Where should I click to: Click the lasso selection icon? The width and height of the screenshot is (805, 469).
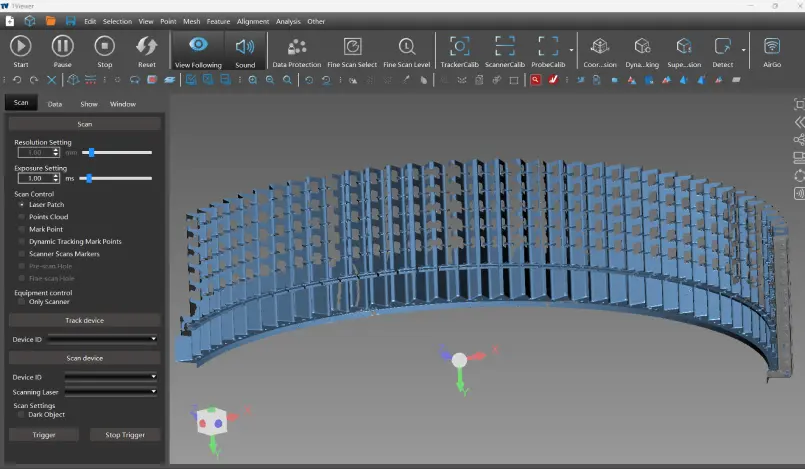[x=135, y=80]
